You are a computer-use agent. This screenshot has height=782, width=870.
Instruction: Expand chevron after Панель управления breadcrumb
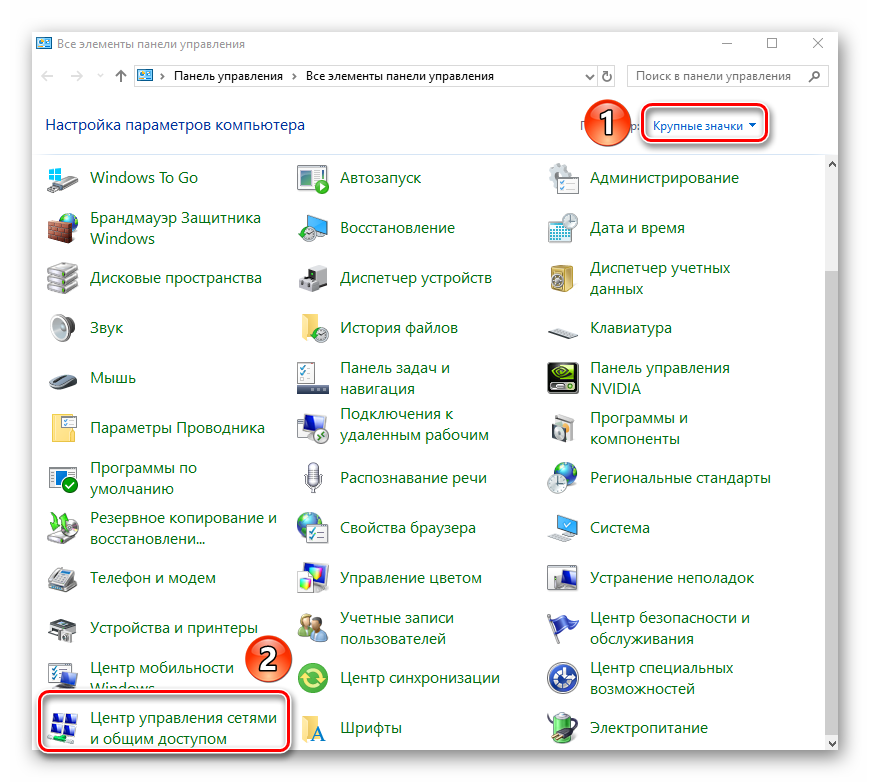click(294, 76)
